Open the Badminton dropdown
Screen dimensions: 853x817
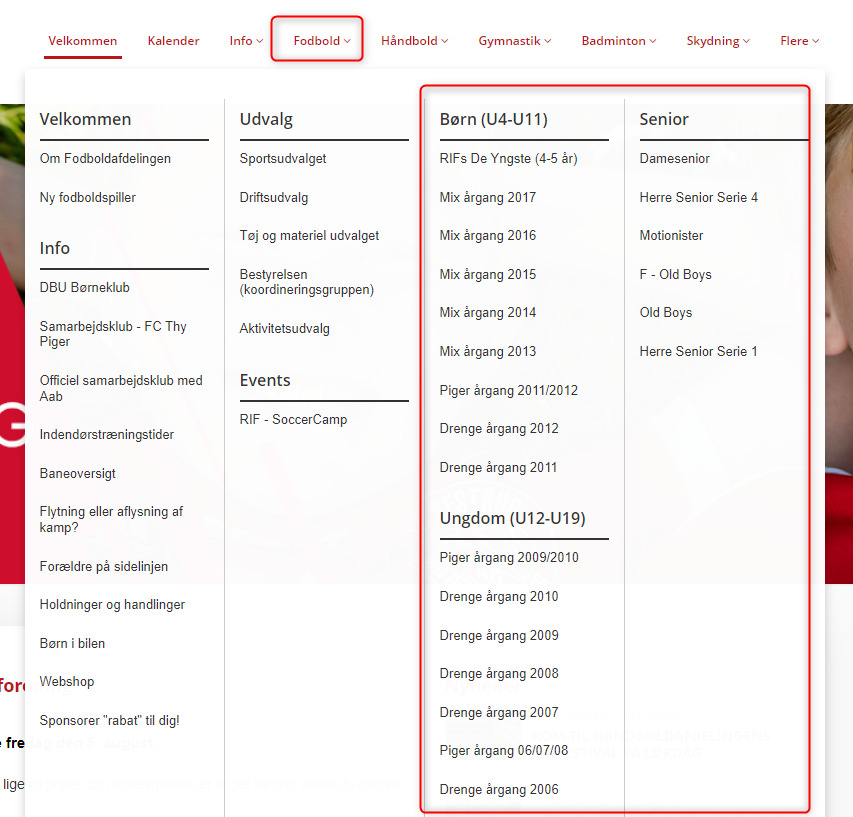coord(618,41)
